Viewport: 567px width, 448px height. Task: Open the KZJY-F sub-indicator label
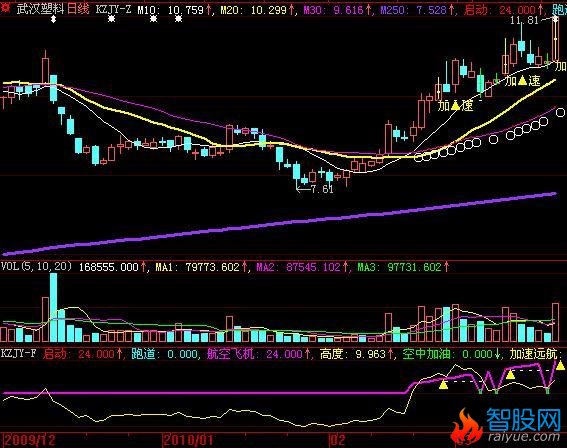click(x=18, y=353)
